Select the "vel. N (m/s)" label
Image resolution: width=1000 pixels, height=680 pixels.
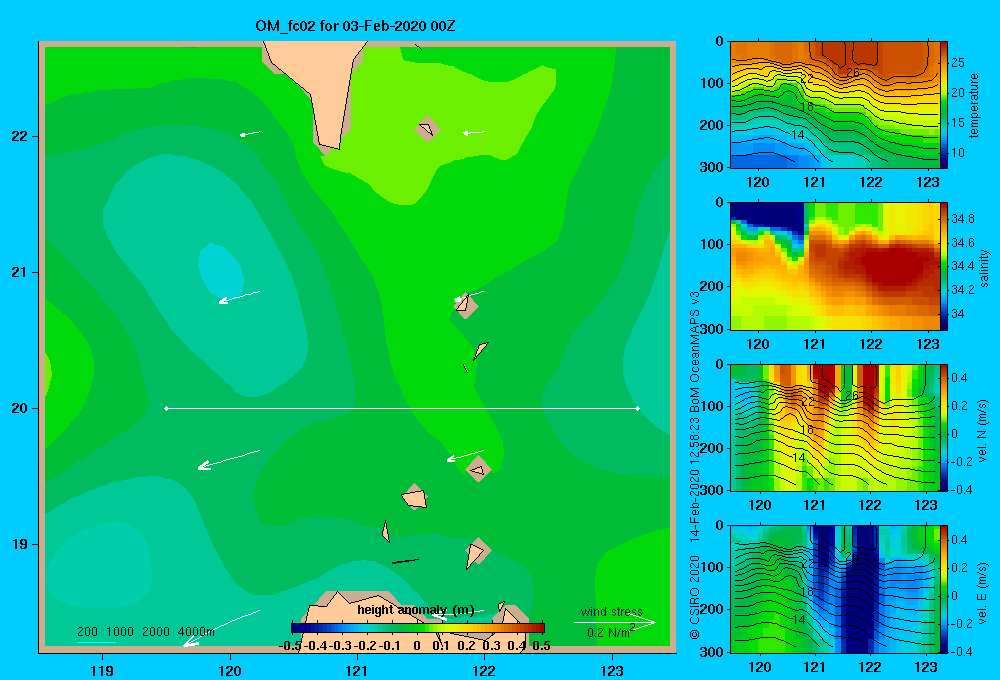[982, 431]
